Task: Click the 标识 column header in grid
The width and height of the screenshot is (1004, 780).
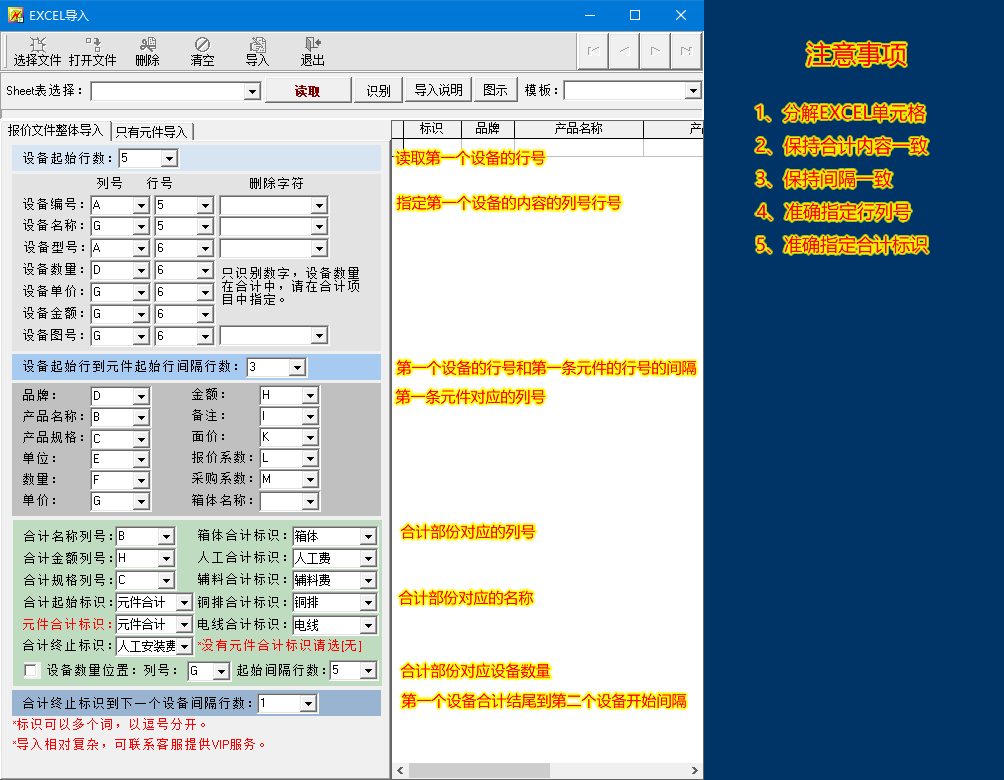Action: pyautogui.click(x=432, y=129)
